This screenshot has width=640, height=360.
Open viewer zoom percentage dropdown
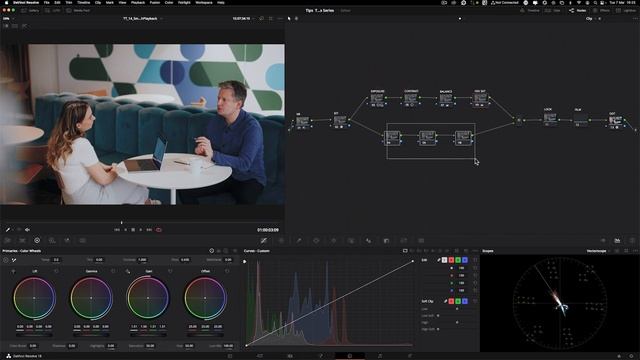click(x=8, y=18)
